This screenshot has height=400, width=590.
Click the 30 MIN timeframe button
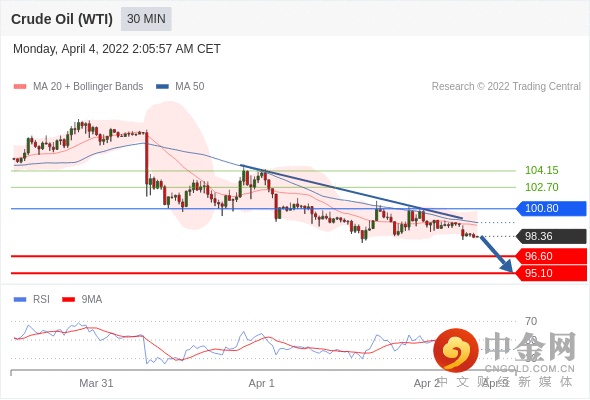pyautogui.click(x=146, y=19)
